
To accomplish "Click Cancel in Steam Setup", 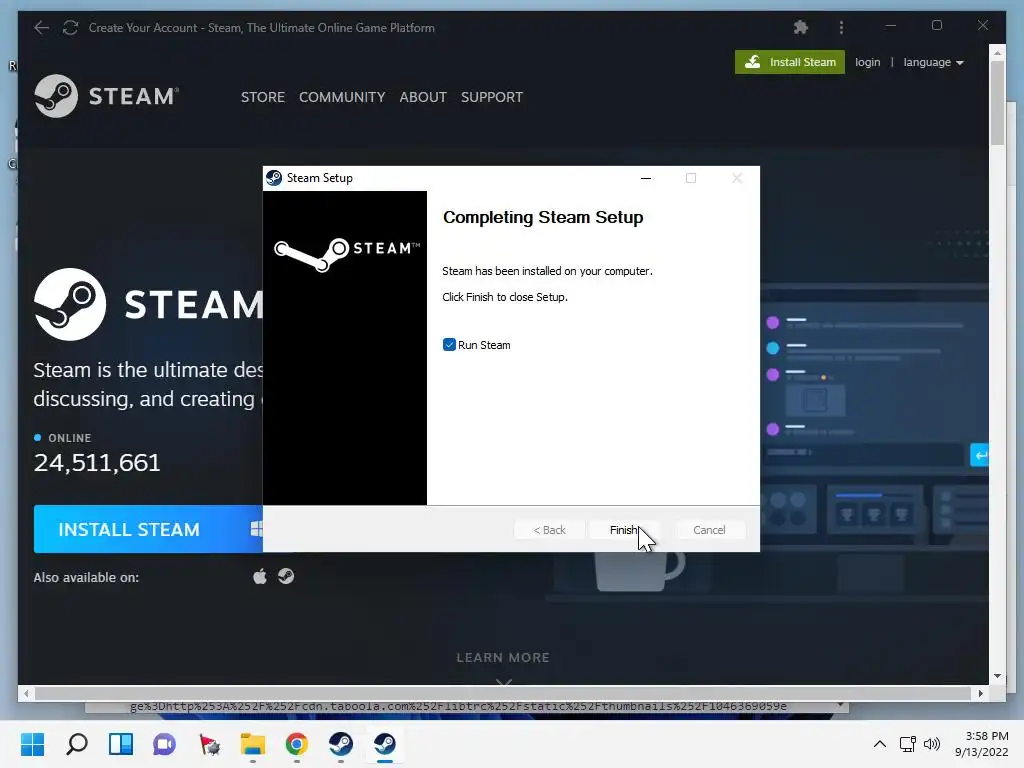I will 709,530.
